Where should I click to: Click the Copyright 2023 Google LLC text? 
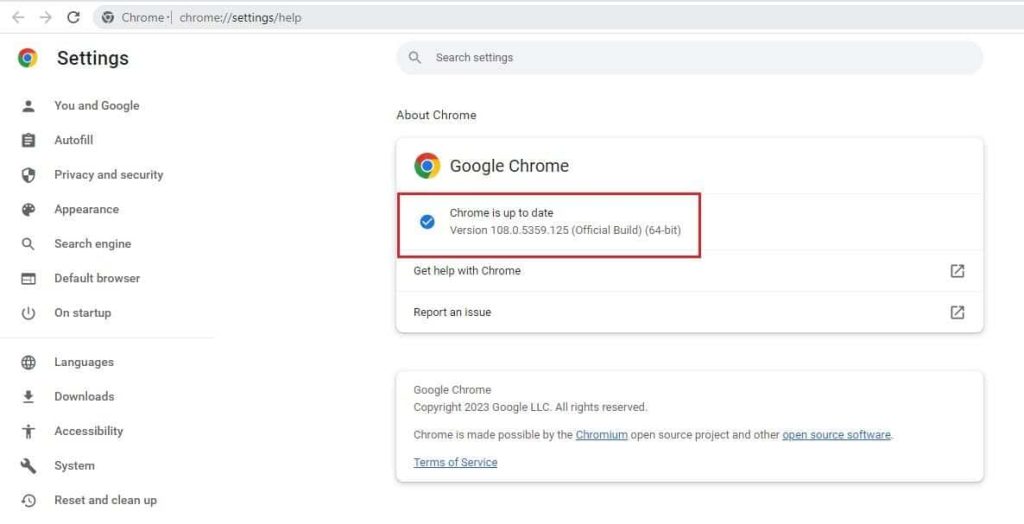pyautogui.click(x=530, y=407)
